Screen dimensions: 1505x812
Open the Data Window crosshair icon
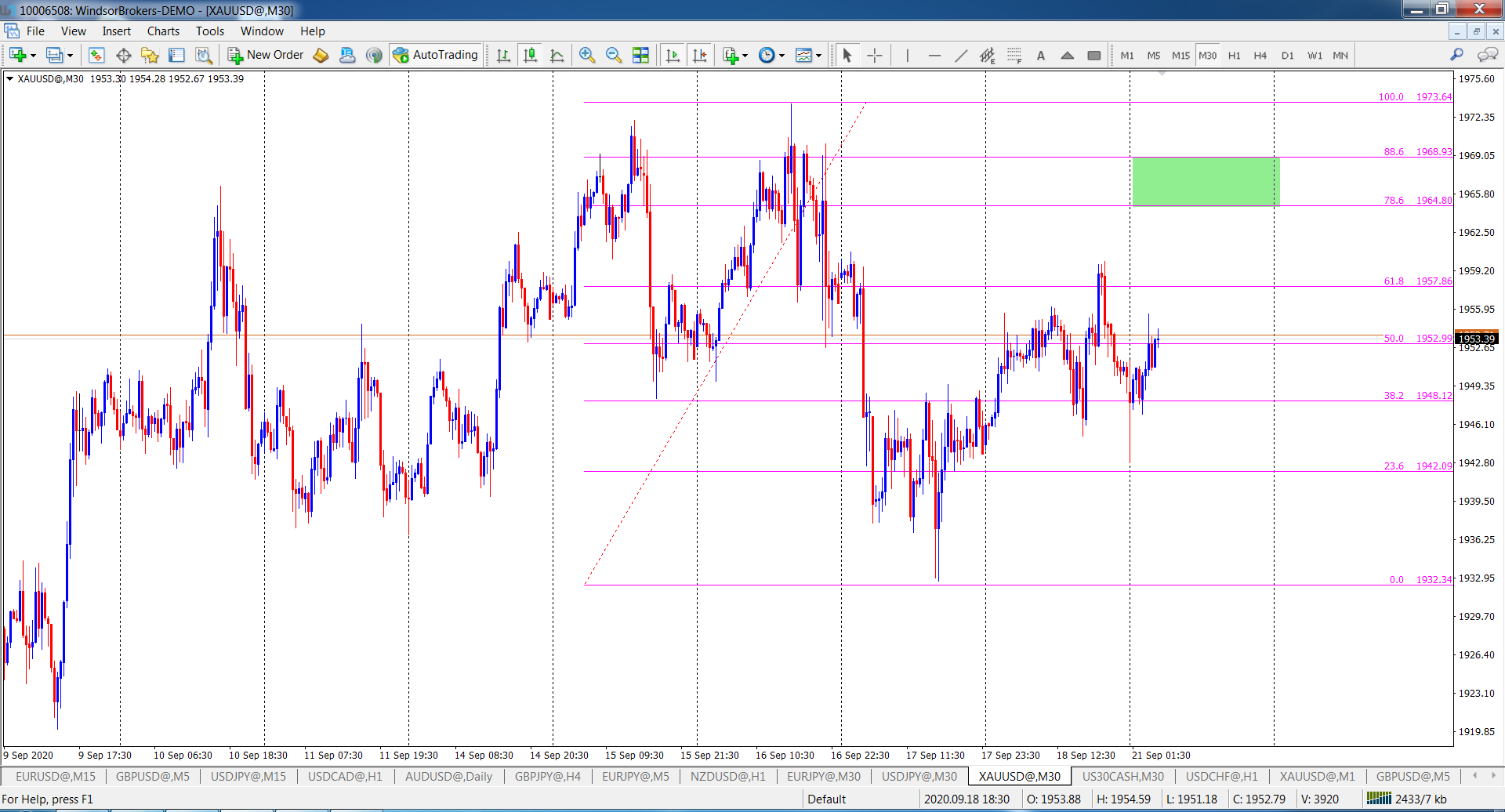(123, 55)
